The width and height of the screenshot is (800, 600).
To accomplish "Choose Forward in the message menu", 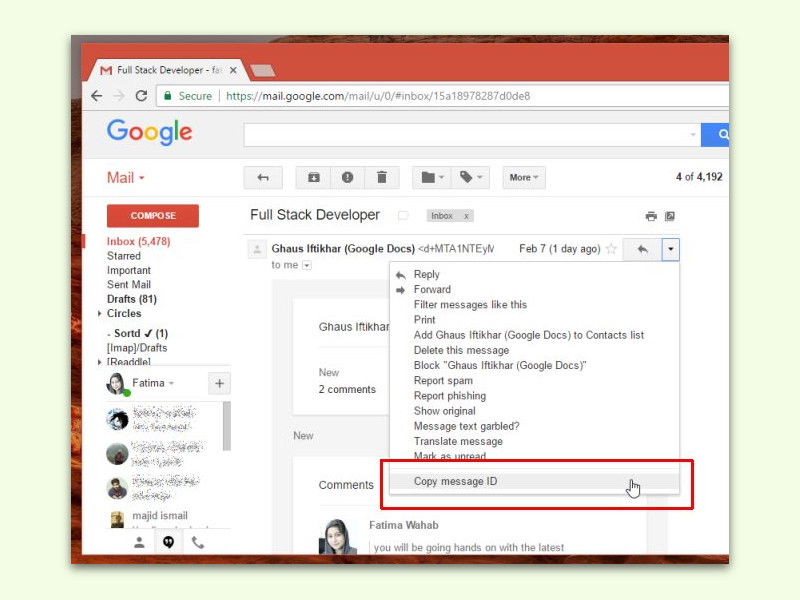I will [432, 290].
